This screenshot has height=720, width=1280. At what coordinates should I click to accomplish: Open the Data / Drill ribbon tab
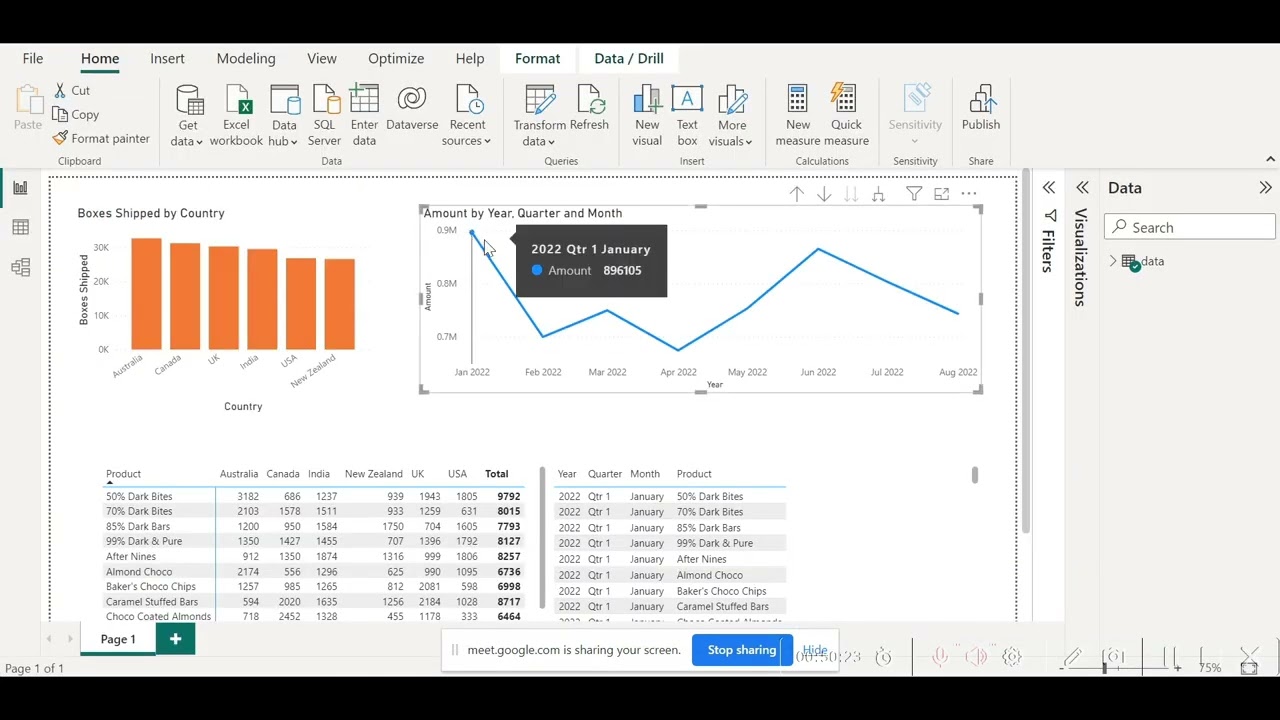click(629, 58)
